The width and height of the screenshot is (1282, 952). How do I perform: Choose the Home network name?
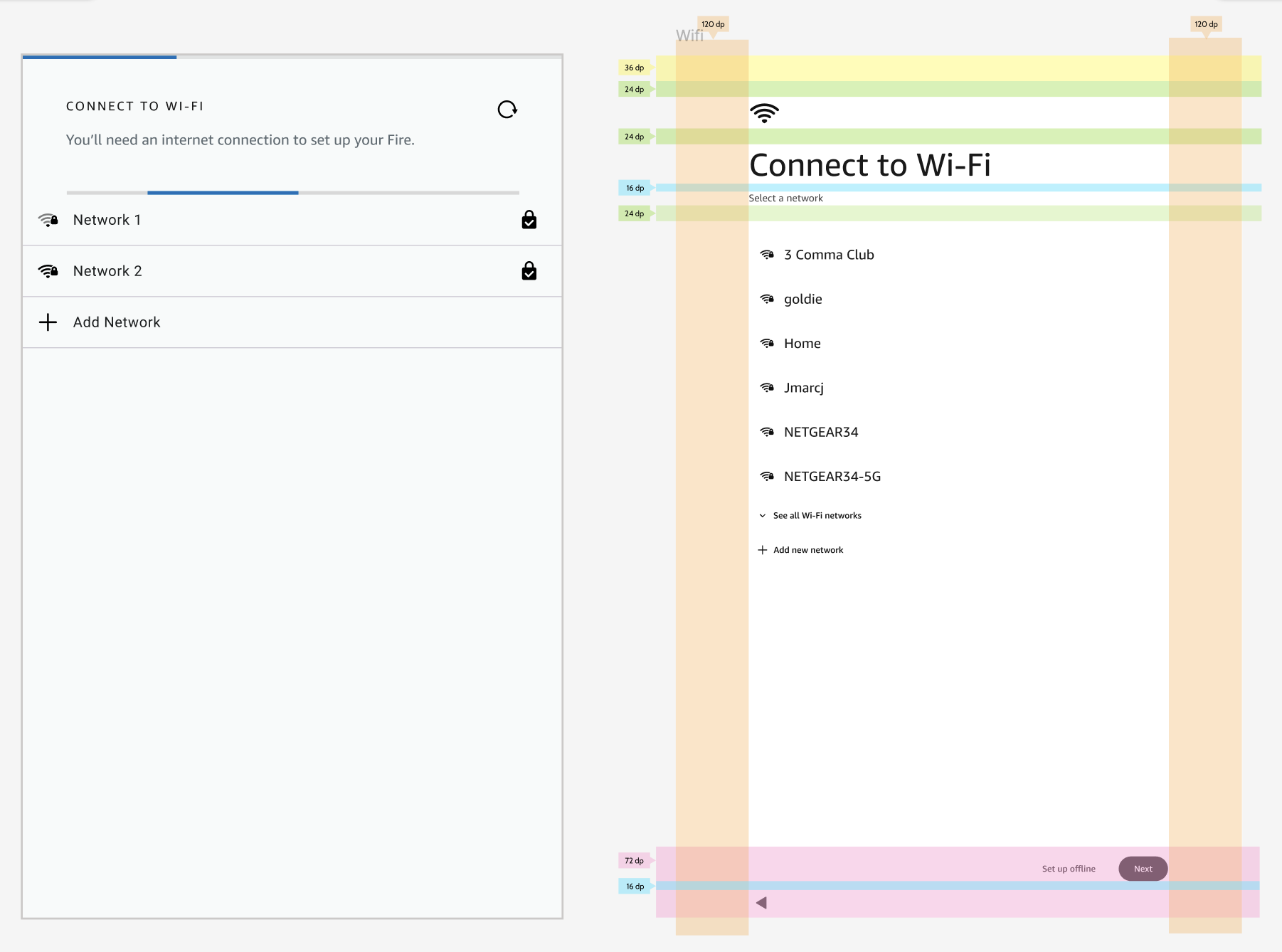point(802,344)
